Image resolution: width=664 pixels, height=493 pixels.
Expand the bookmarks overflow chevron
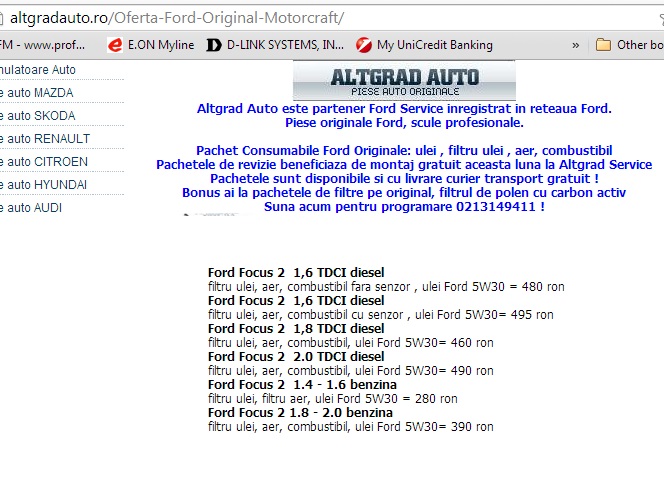click(575, 45)
